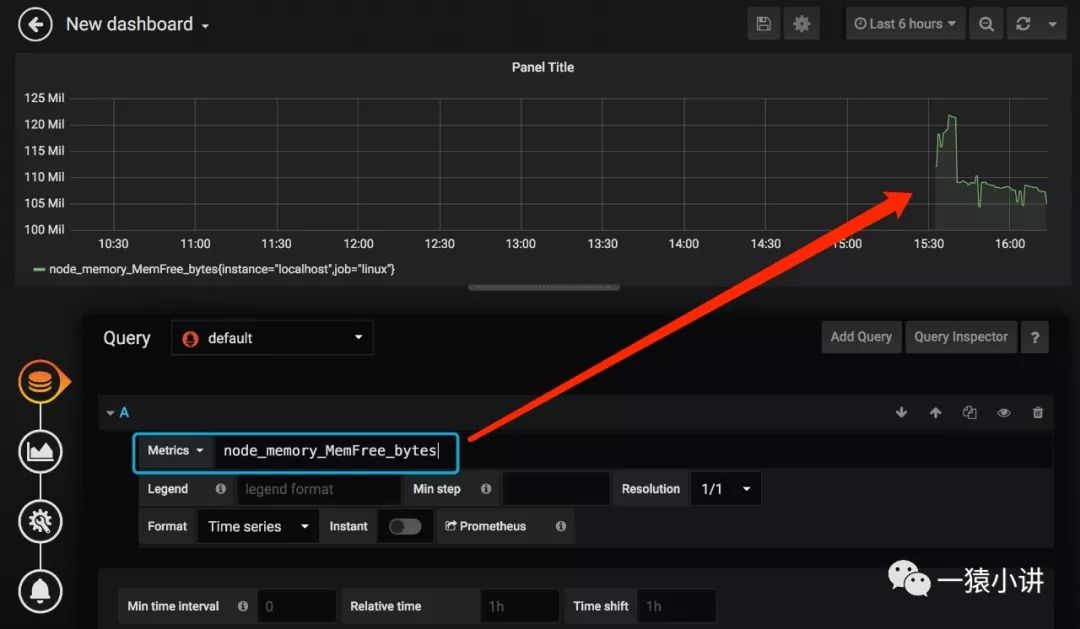Click the Min step input field
Viewport: 1080px width, 629px height.
coord(556,489)
